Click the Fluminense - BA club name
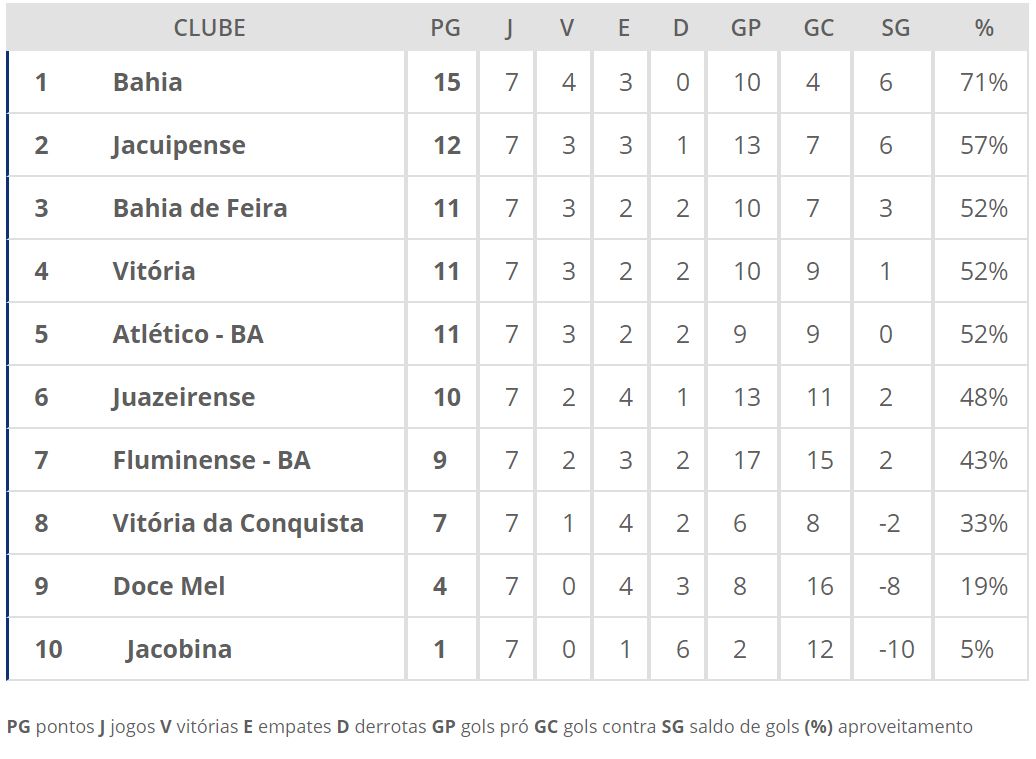 (211, 460)
